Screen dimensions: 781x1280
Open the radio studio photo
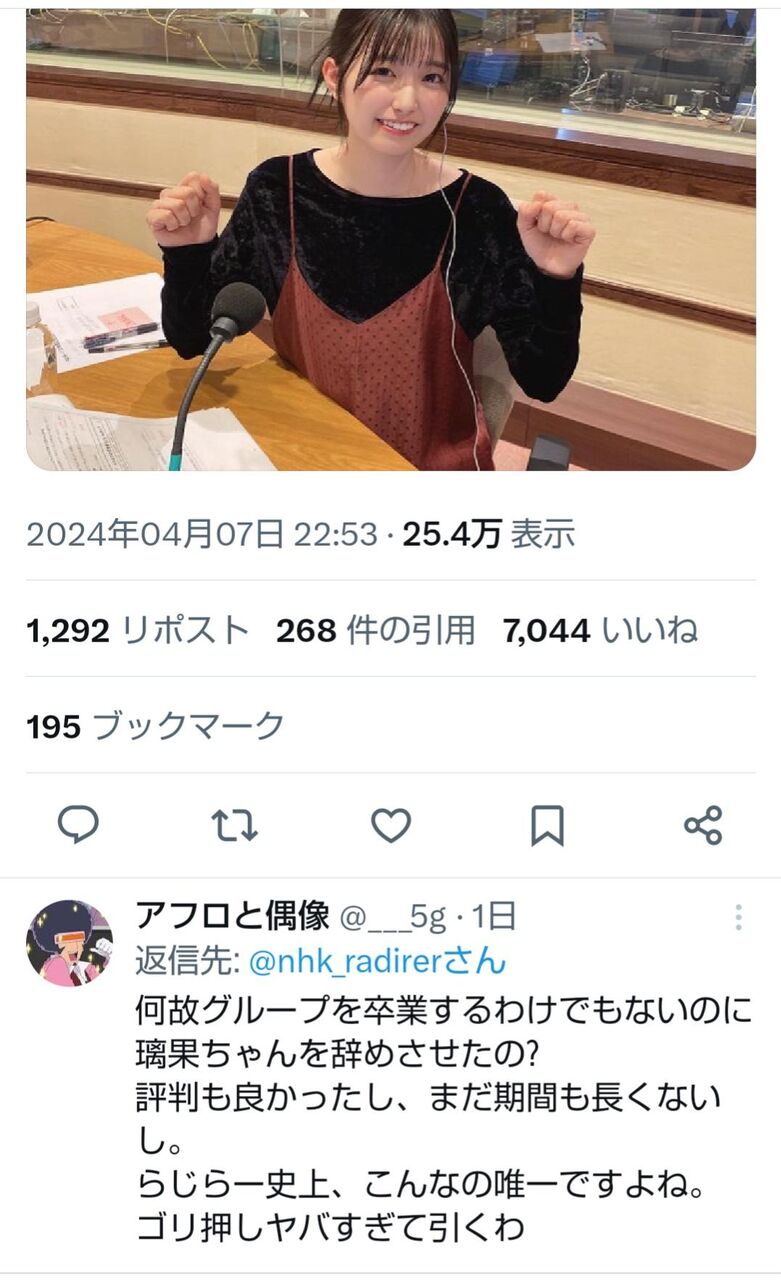391,238
